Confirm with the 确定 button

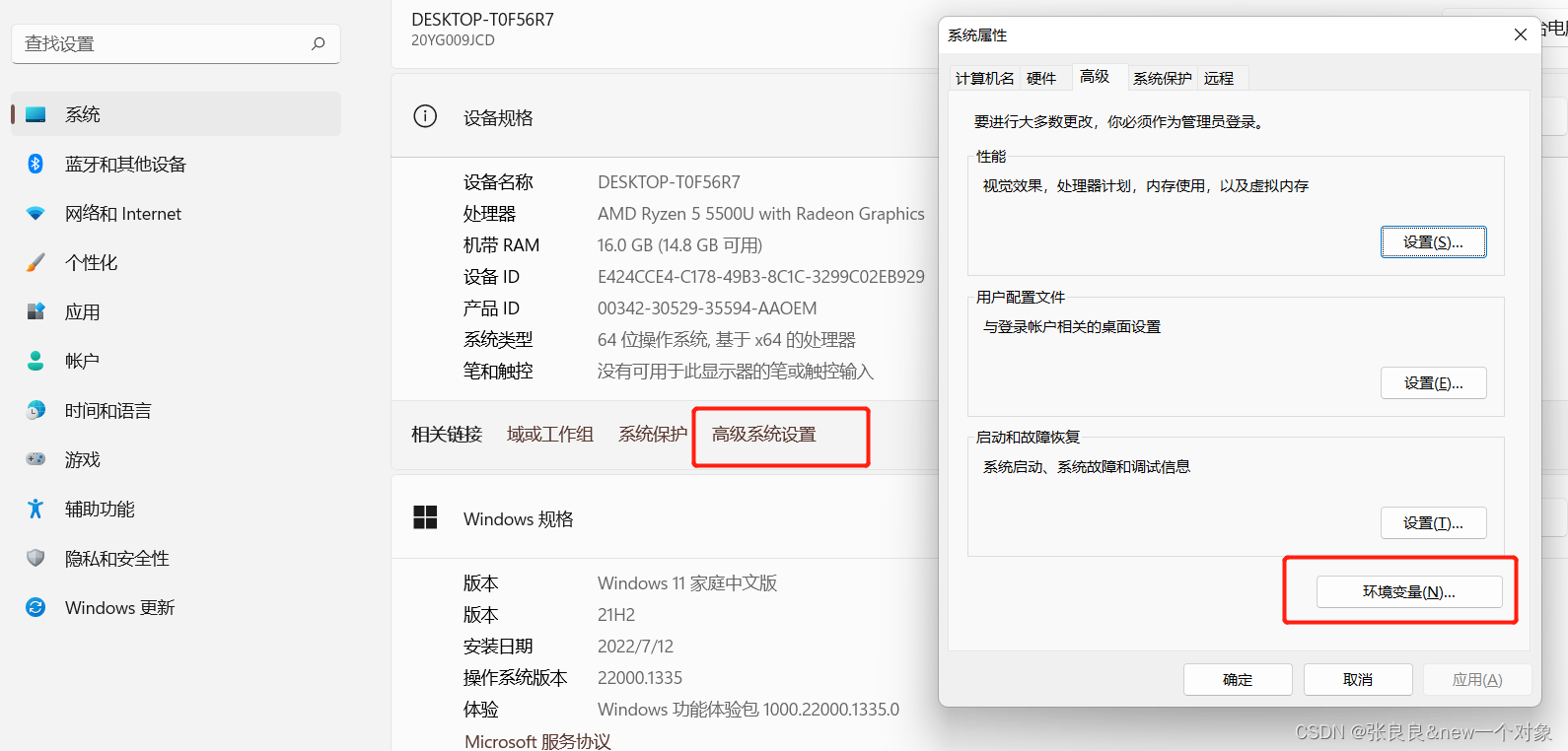point(1238,679)
